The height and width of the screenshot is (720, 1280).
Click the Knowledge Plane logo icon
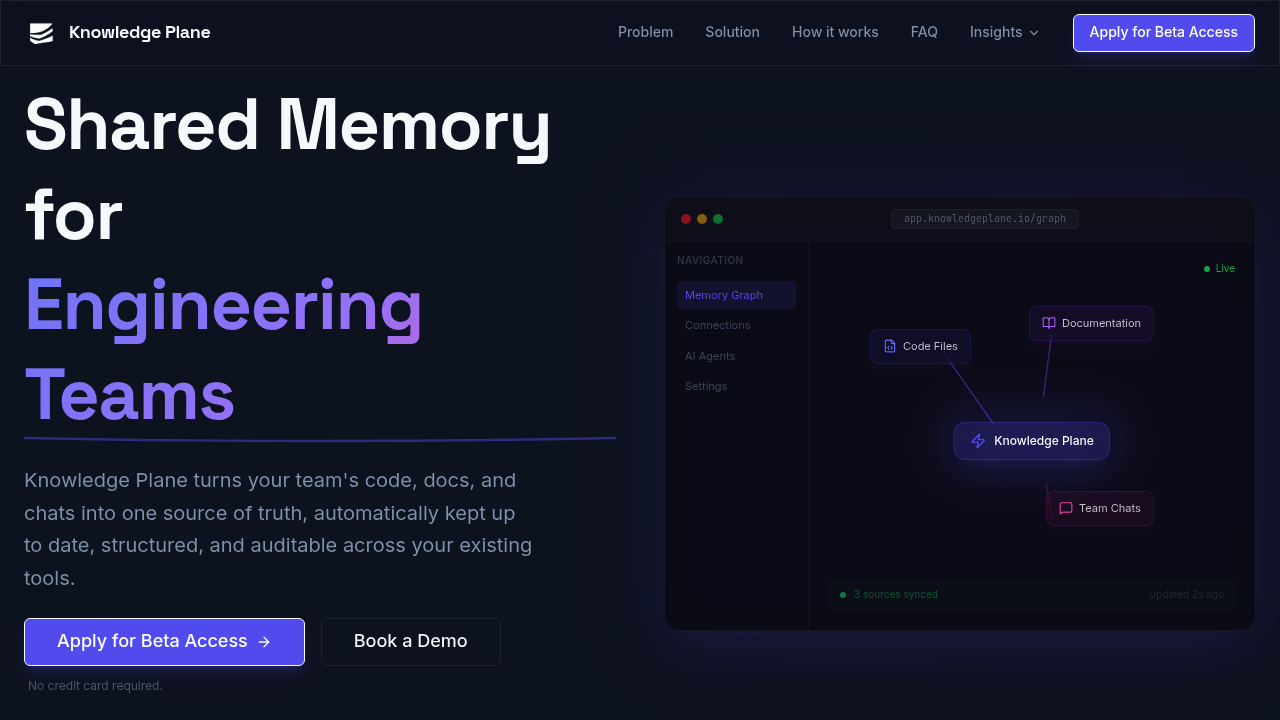point(40,32)
